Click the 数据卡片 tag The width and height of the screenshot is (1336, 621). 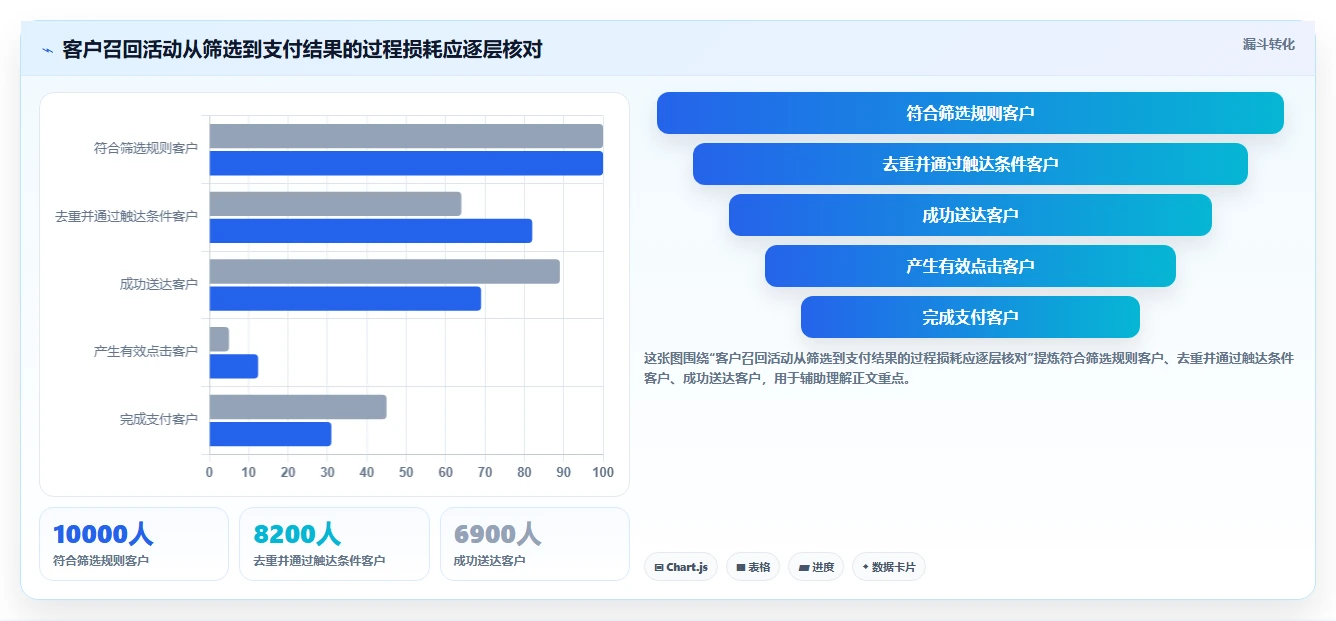[889, 567]
